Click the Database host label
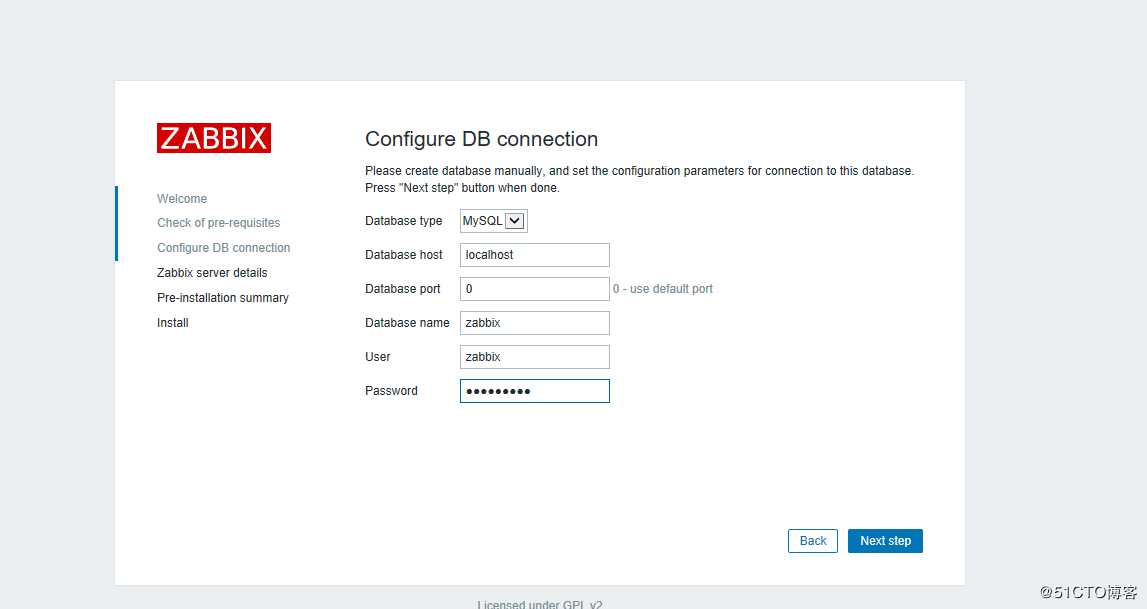 (404, 254)
